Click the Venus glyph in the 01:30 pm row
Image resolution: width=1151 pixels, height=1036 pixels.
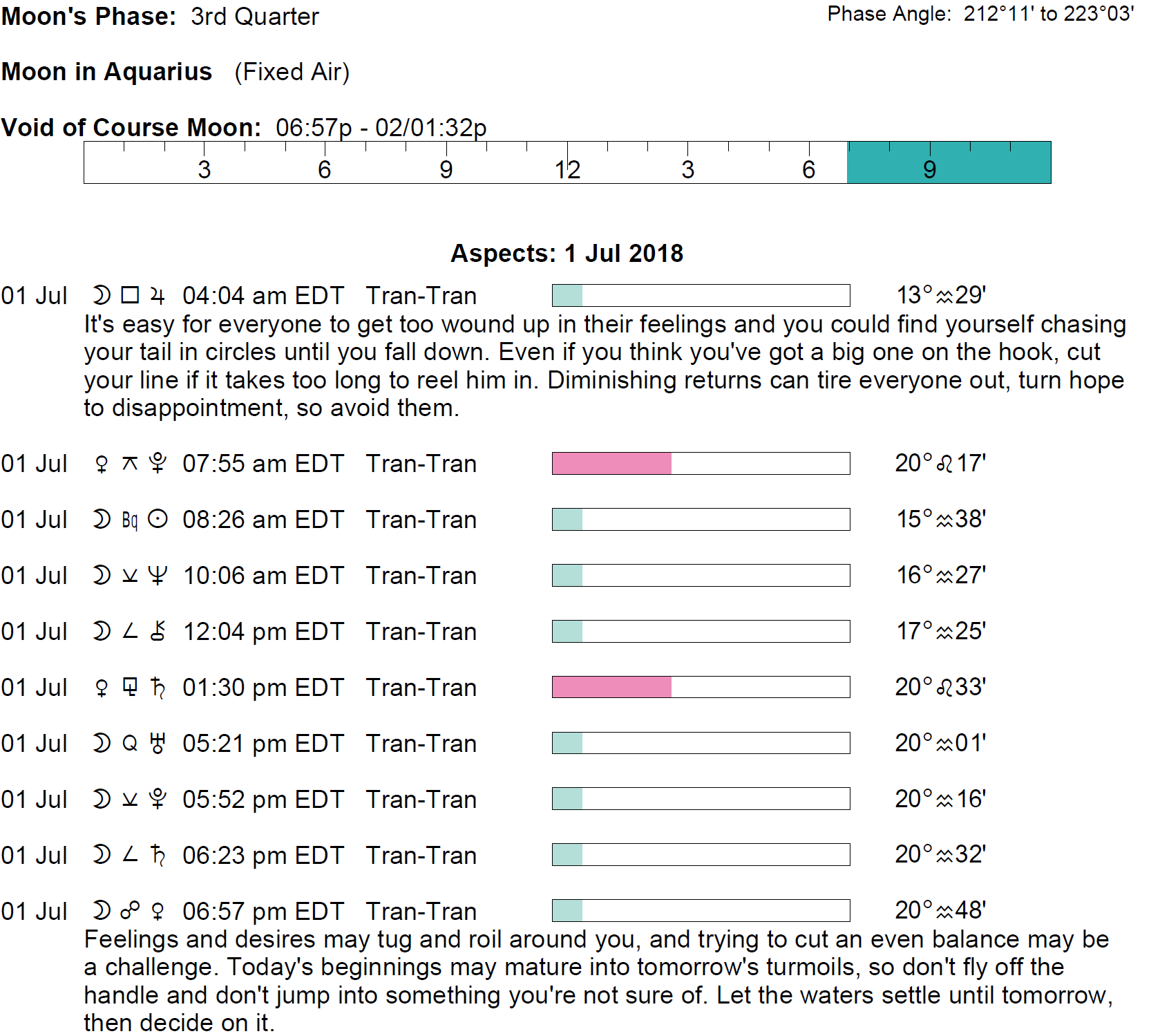click(102, 688)
